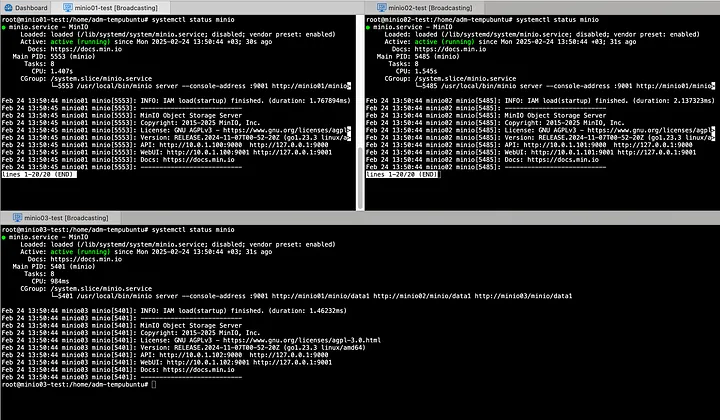Click the scrollbar of the minio01 terminal pane
The height and width of the screenshot is (420, 720).
pyautogui.click(x=360, y=179)
